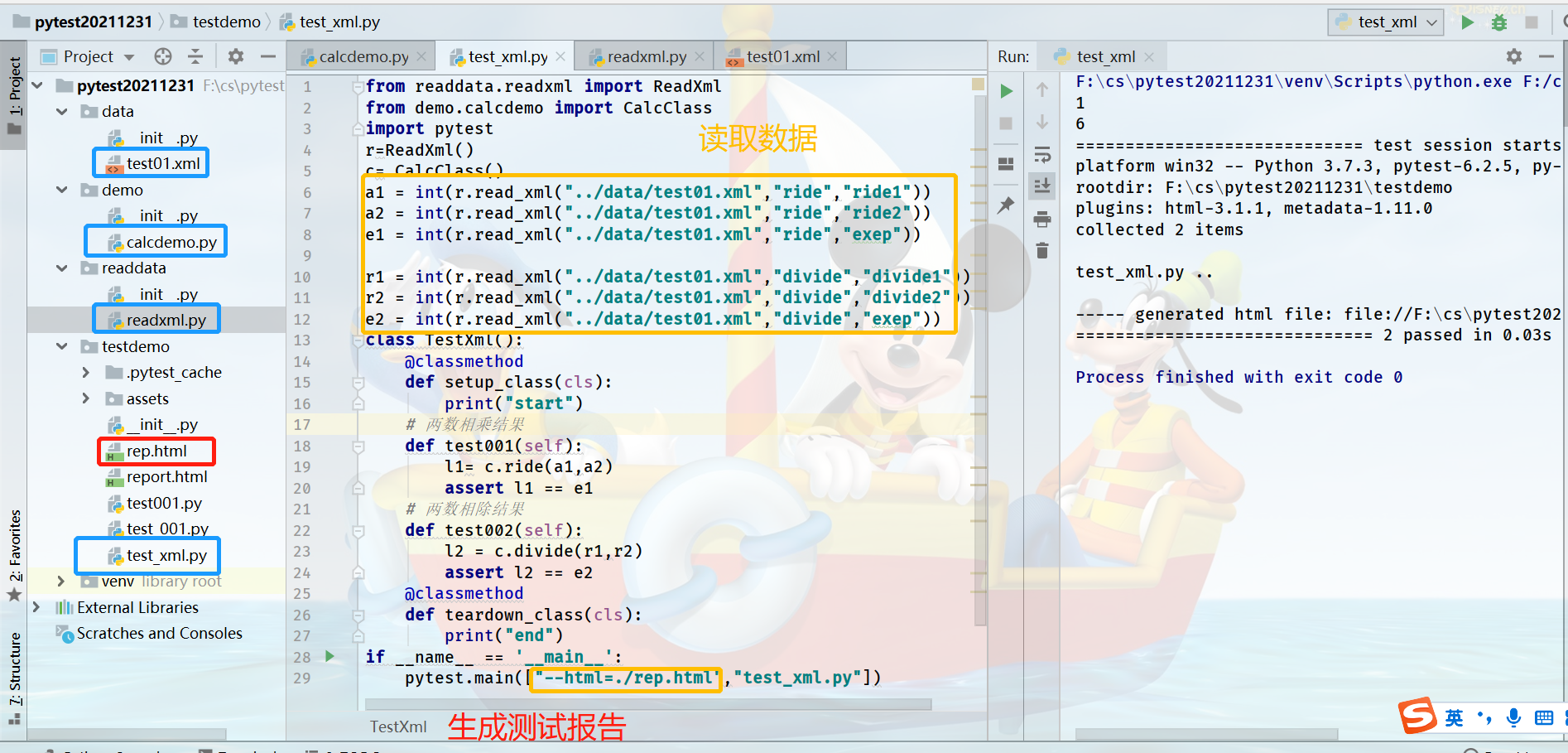Expand External Libraries node
1568x753 pixels.
coord(36,607)
